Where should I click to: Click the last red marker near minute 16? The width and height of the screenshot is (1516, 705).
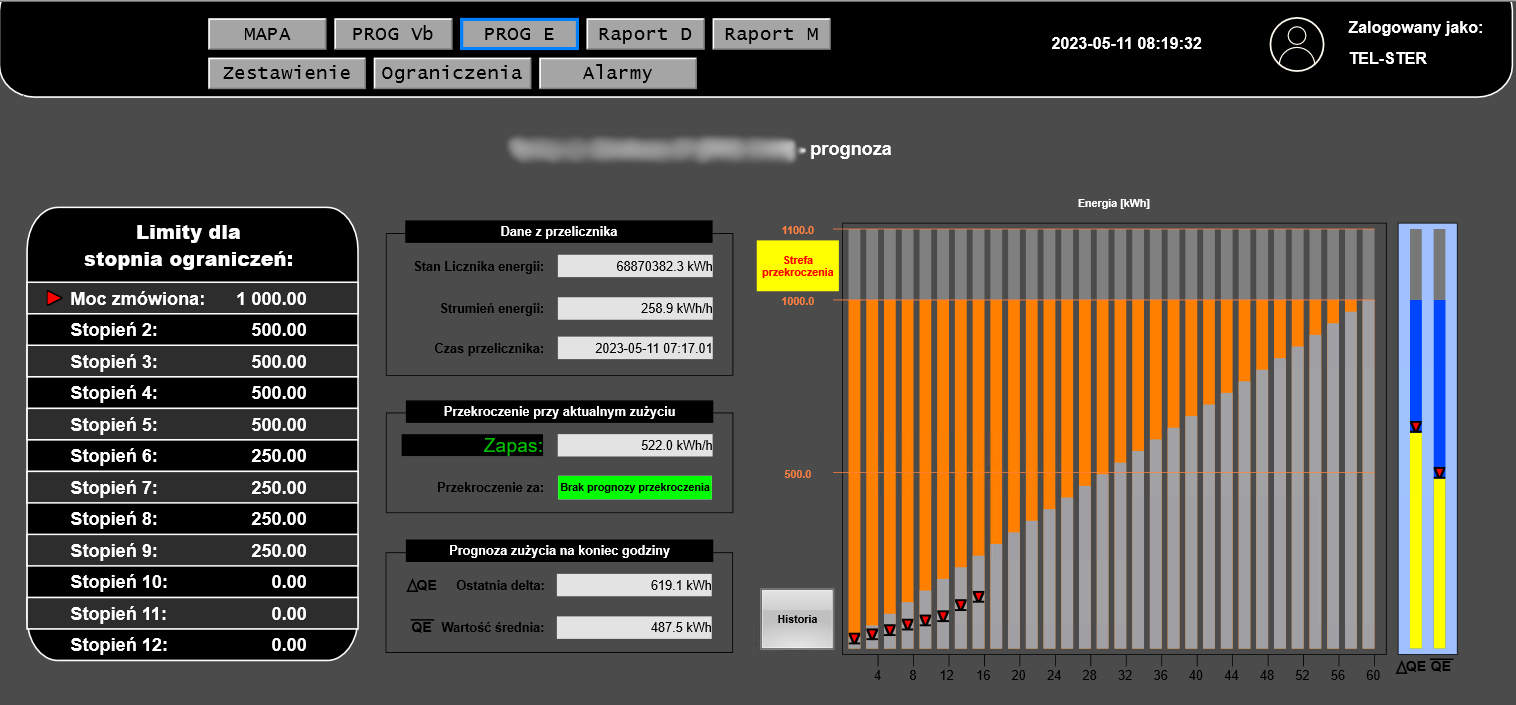[x=978, y=597]
